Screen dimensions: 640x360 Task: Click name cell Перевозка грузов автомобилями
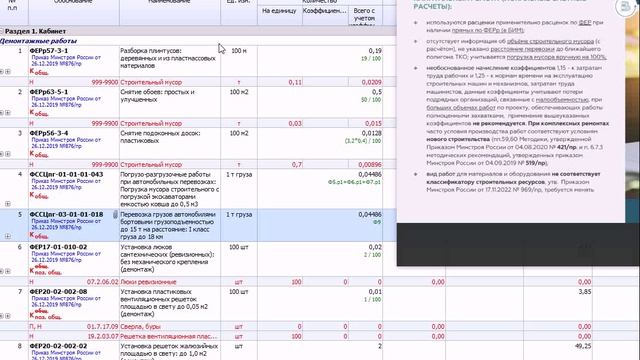169,225
